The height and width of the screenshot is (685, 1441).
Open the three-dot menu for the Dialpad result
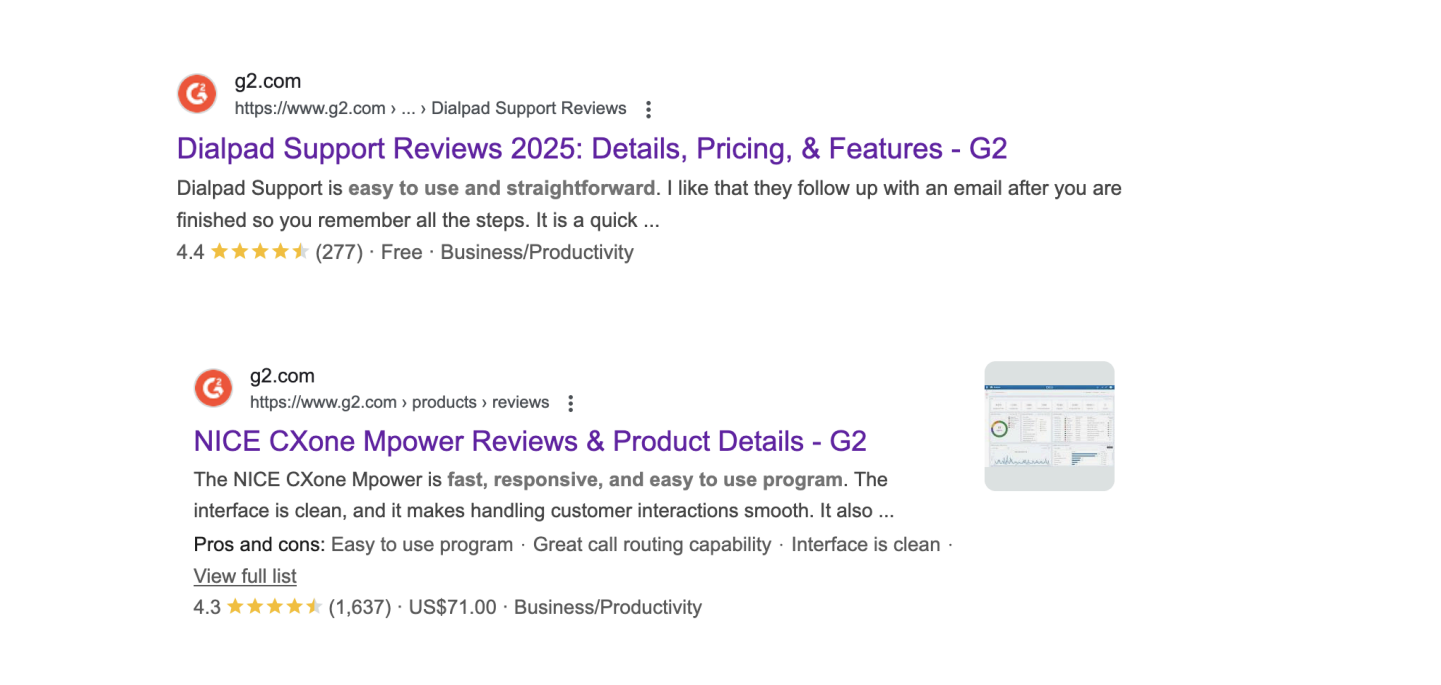[x=648, y=109]
